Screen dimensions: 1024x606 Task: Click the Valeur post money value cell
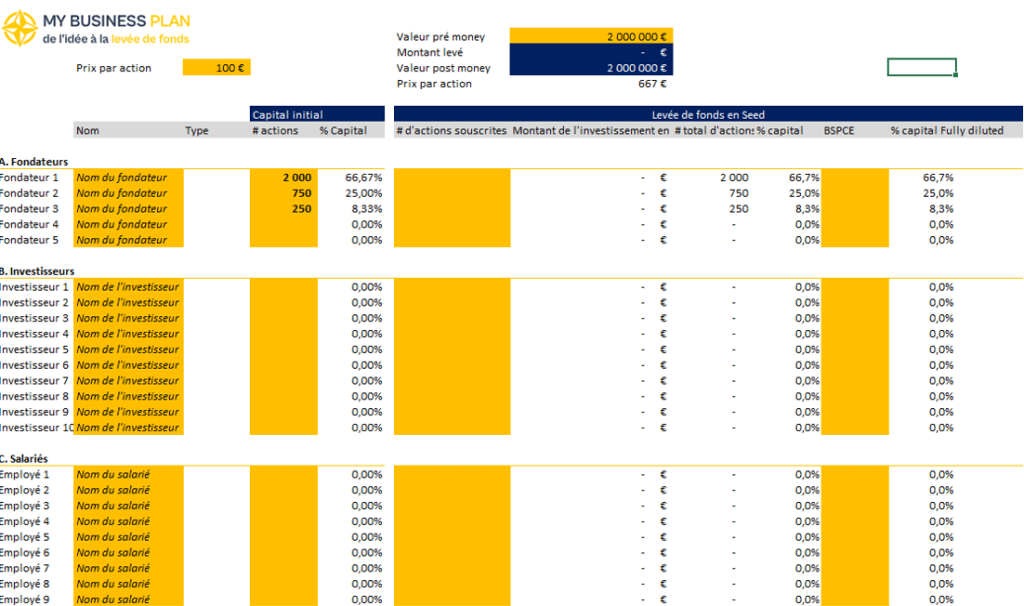coord(591,68)
